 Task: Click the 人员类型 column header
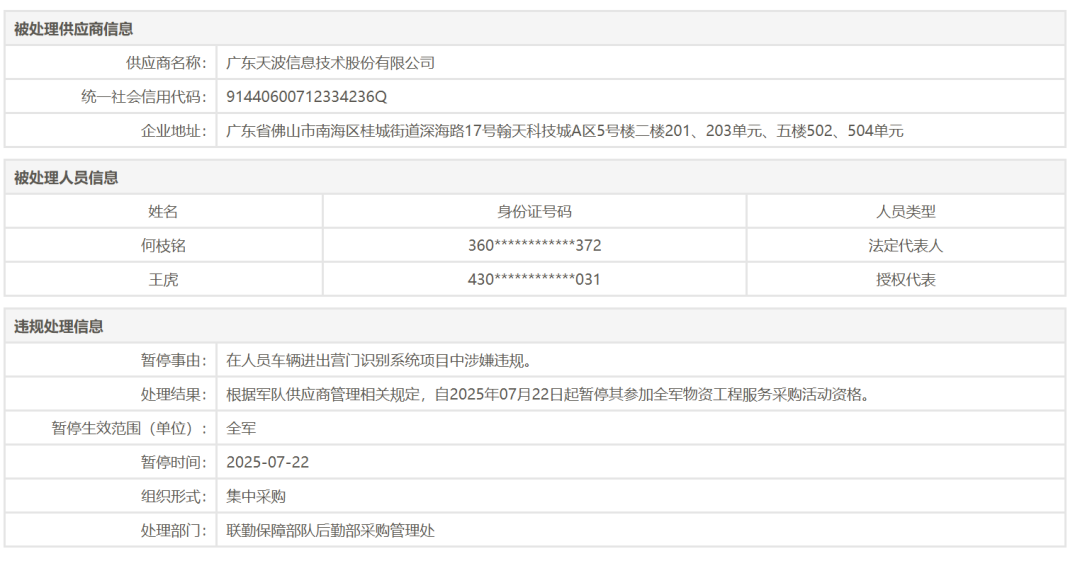pos(906,211)
